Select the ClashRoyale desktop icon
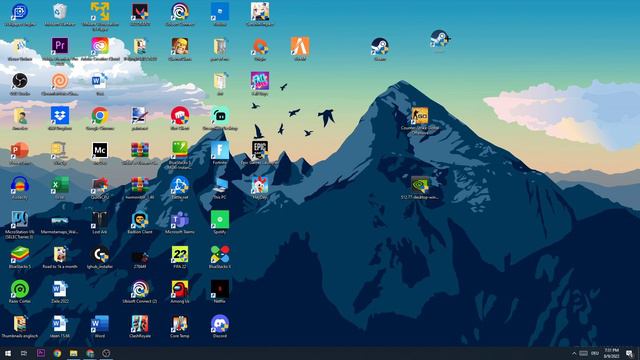640x360 pixels. (140, 324)
